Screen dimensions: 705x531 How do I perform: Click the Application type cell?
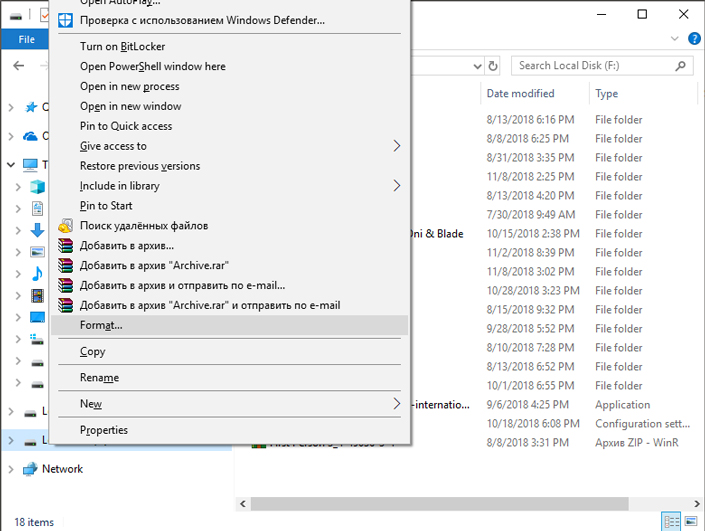coord(623,405)
